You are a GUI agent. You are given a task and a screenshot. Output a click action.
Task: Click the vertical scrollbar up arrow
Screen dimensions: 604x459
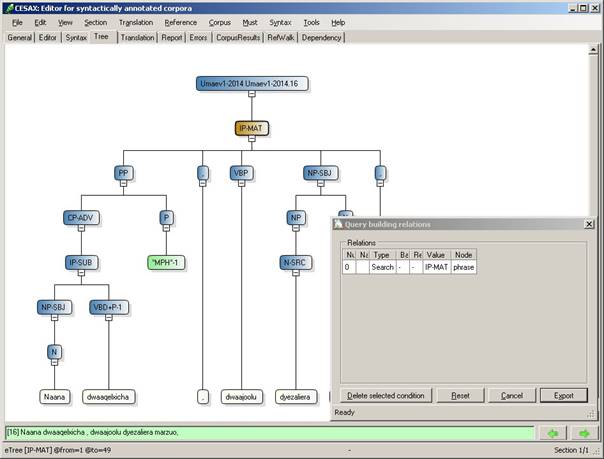tap(593, 50)
